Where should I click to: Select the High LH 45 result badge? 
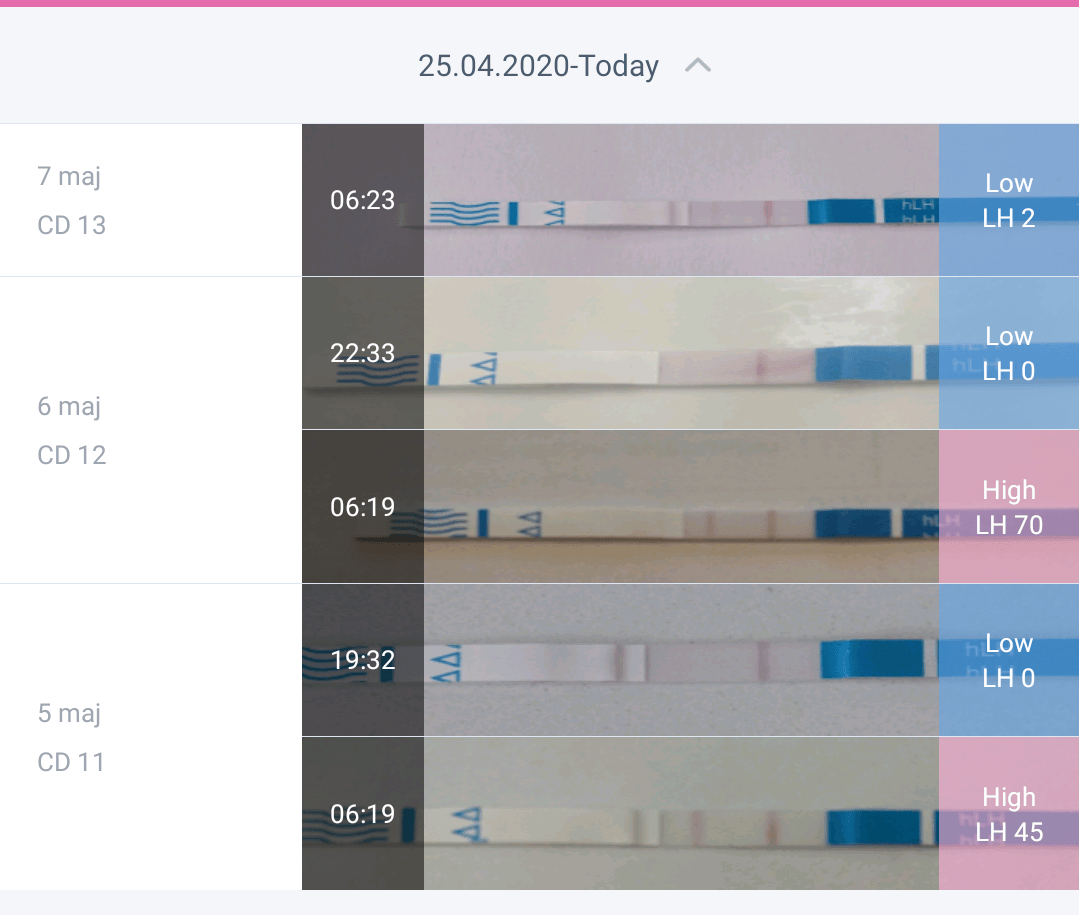(x=1009, y=814)
